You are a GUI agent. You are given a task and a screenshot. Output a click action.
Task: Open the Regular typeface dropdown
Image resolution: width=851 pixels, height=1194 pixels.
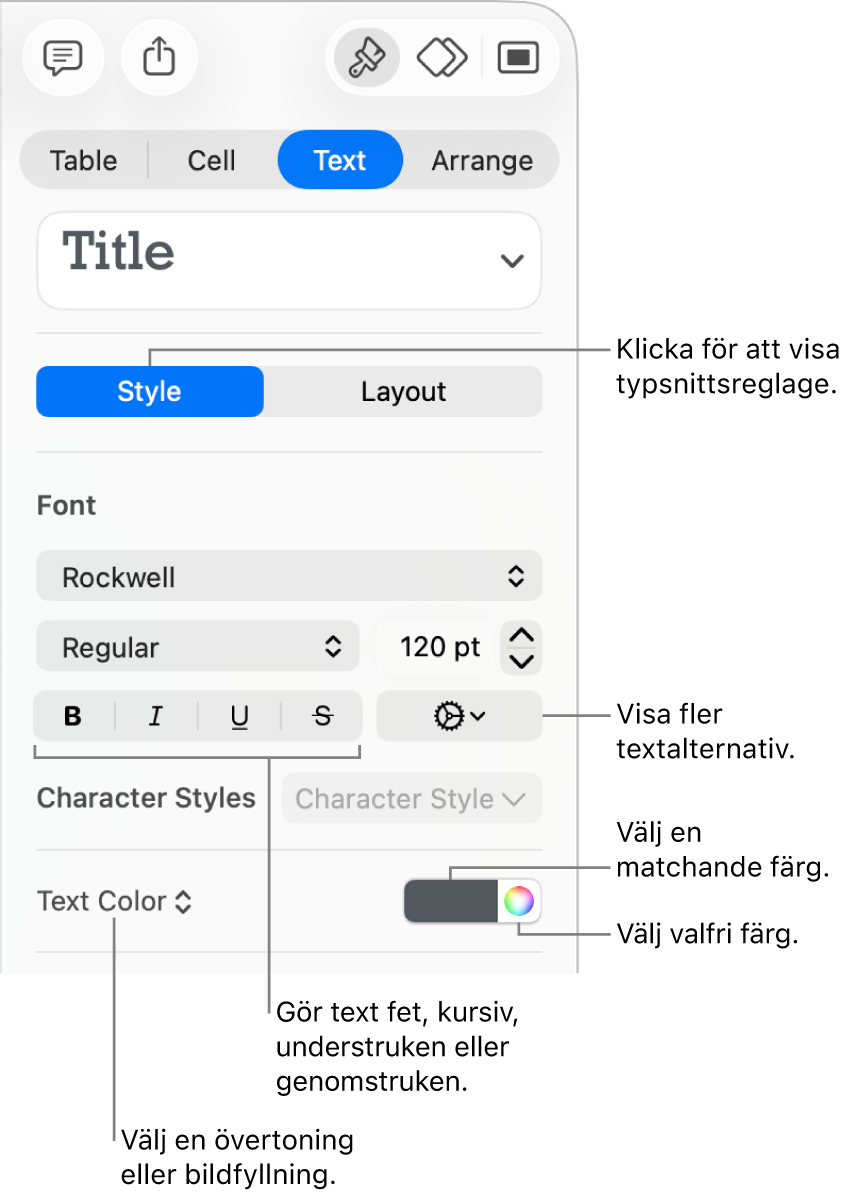pos(197,647)
